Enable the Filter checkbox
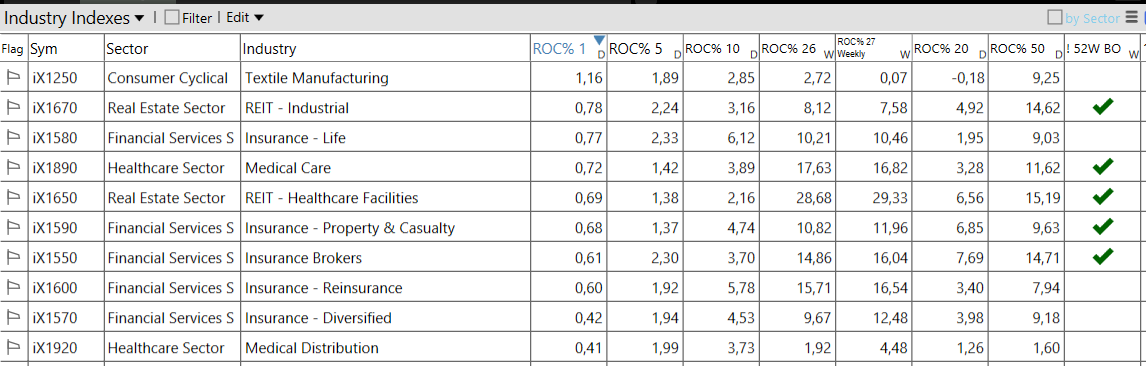Viewport: 1146px width, 366px height. 172,18
